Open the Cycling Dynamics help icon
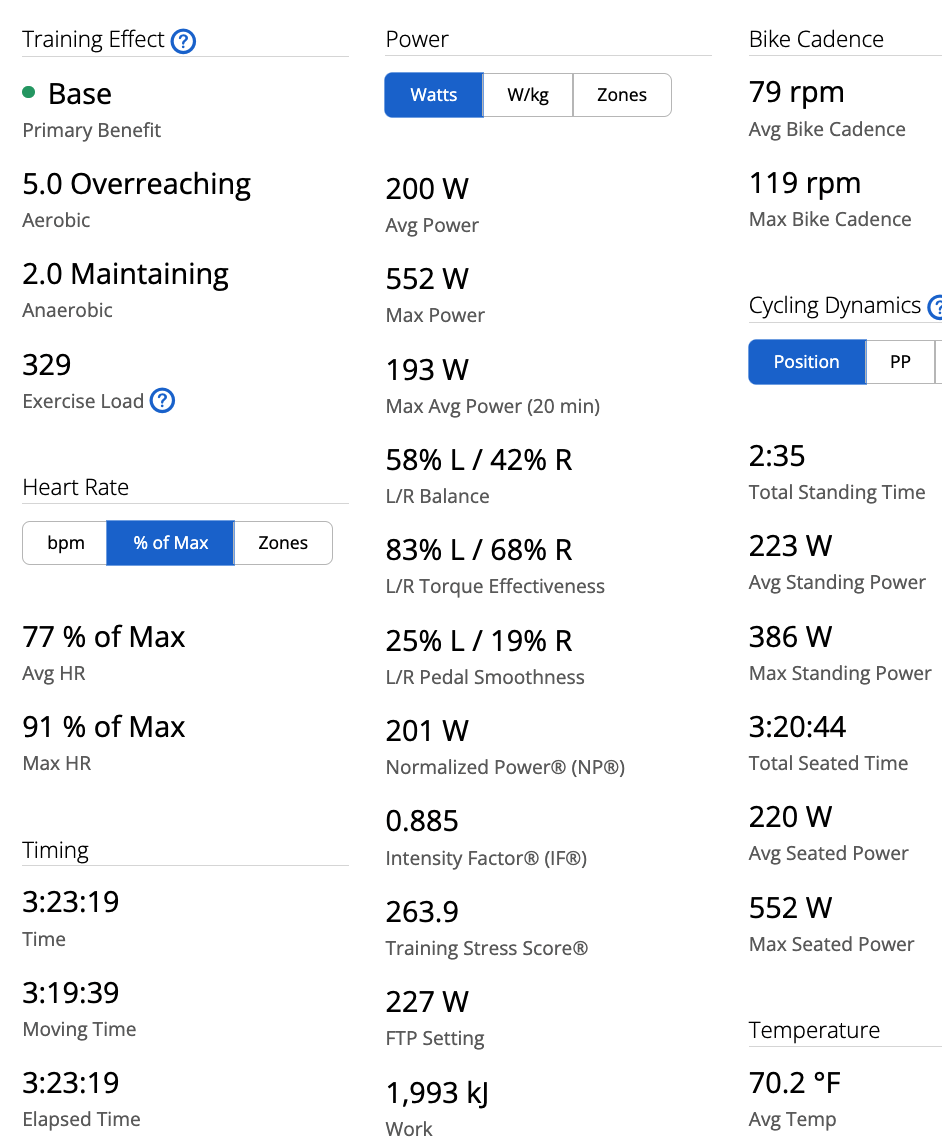Image resolution: width=942 pixels, height=1148 pixels. (x=936, y=307)
